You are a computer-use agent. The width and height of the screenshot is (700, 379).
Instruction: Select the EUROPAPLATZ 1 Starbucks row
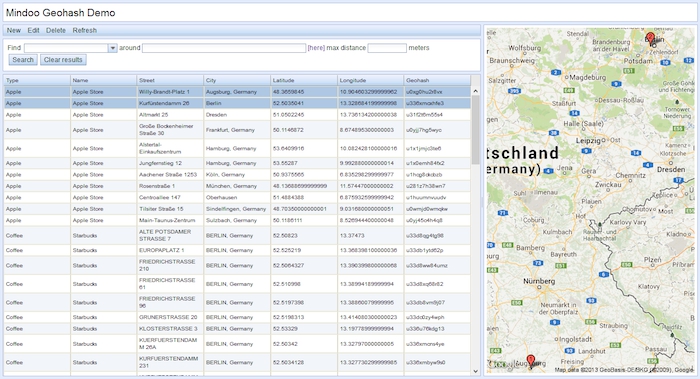237,250
